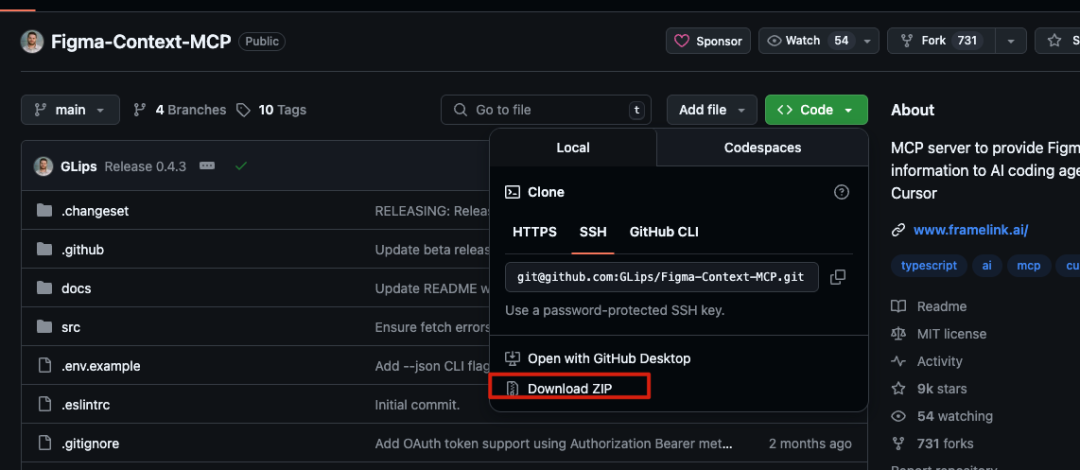Open the Figma-Context-MCP repository title link
This screenshot has width=1080, height=470.
point(141,41)
